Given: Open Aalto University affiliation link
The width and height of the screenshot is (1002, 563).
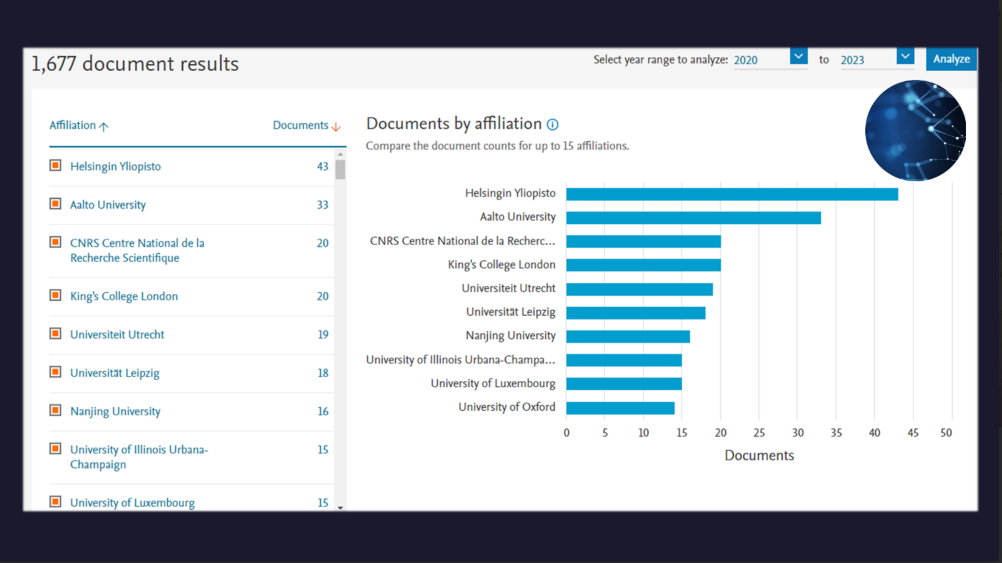Looking at the screenshot, I should tap(108, 204).
